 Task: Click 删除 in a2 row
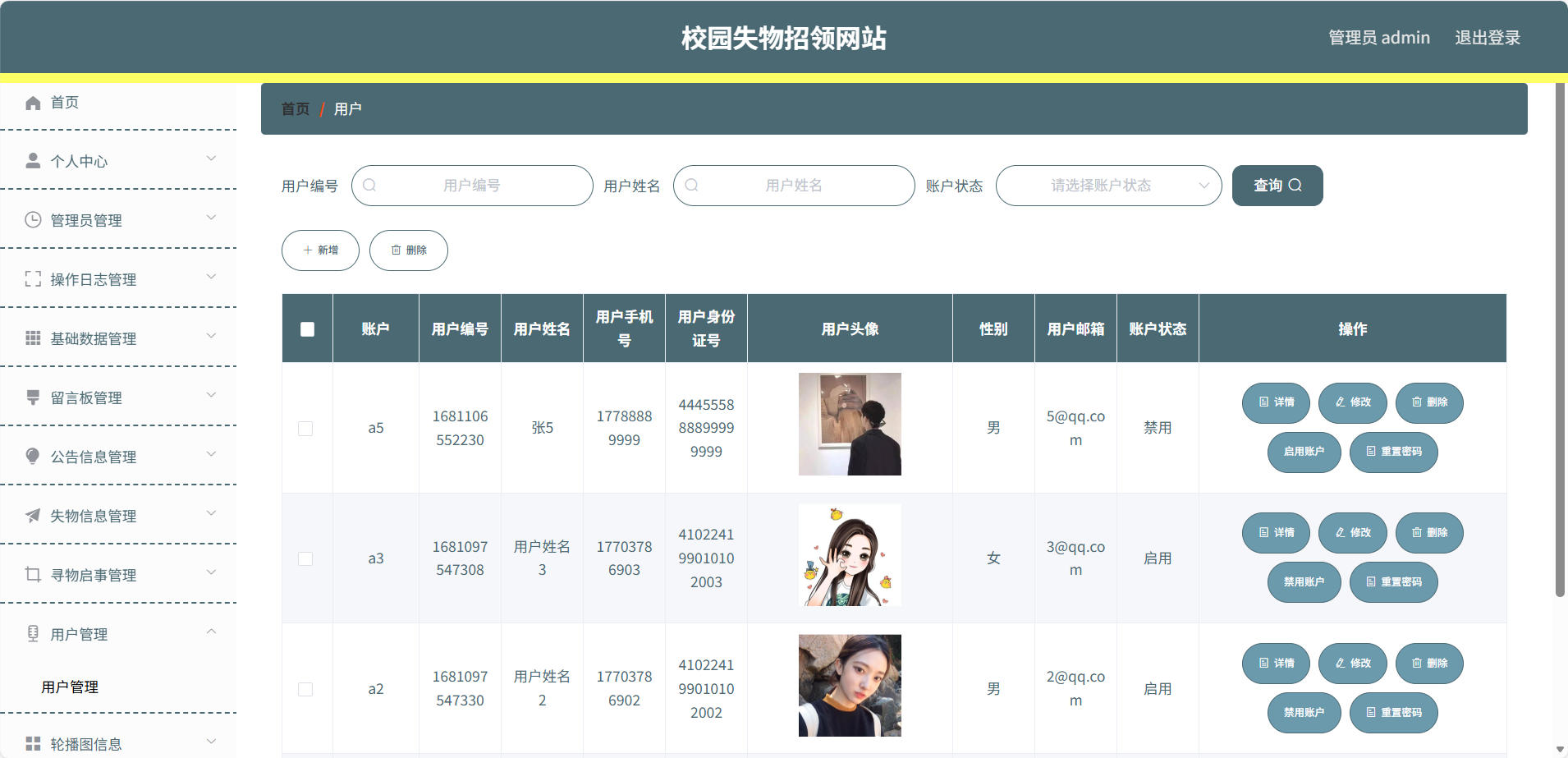[1429, 664]
